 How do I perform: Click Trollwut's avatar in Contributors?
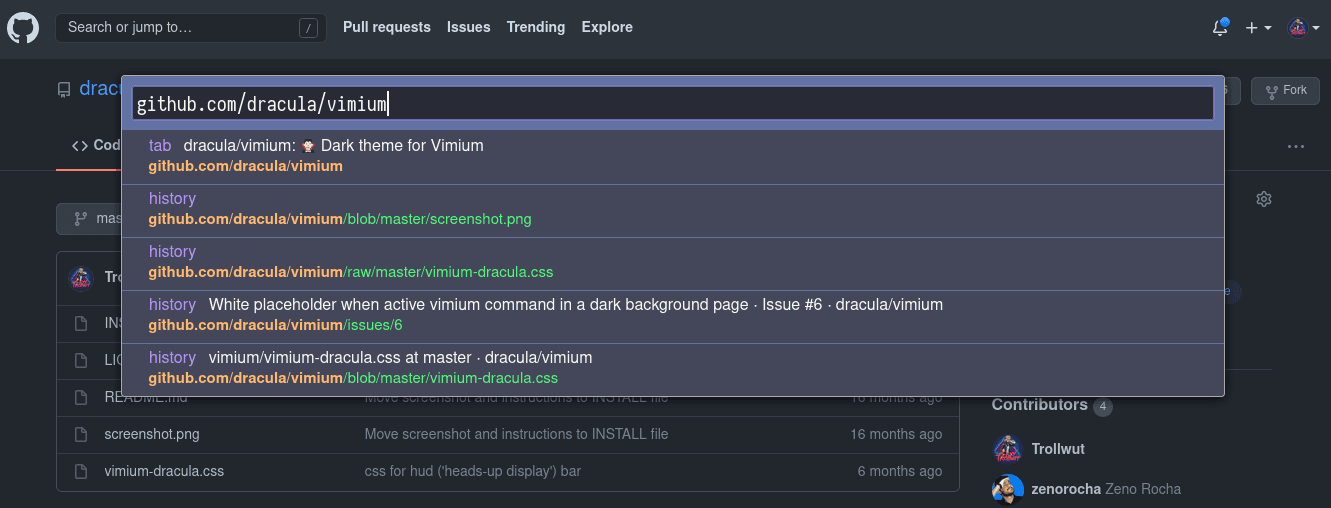[x=1008, y=450]
